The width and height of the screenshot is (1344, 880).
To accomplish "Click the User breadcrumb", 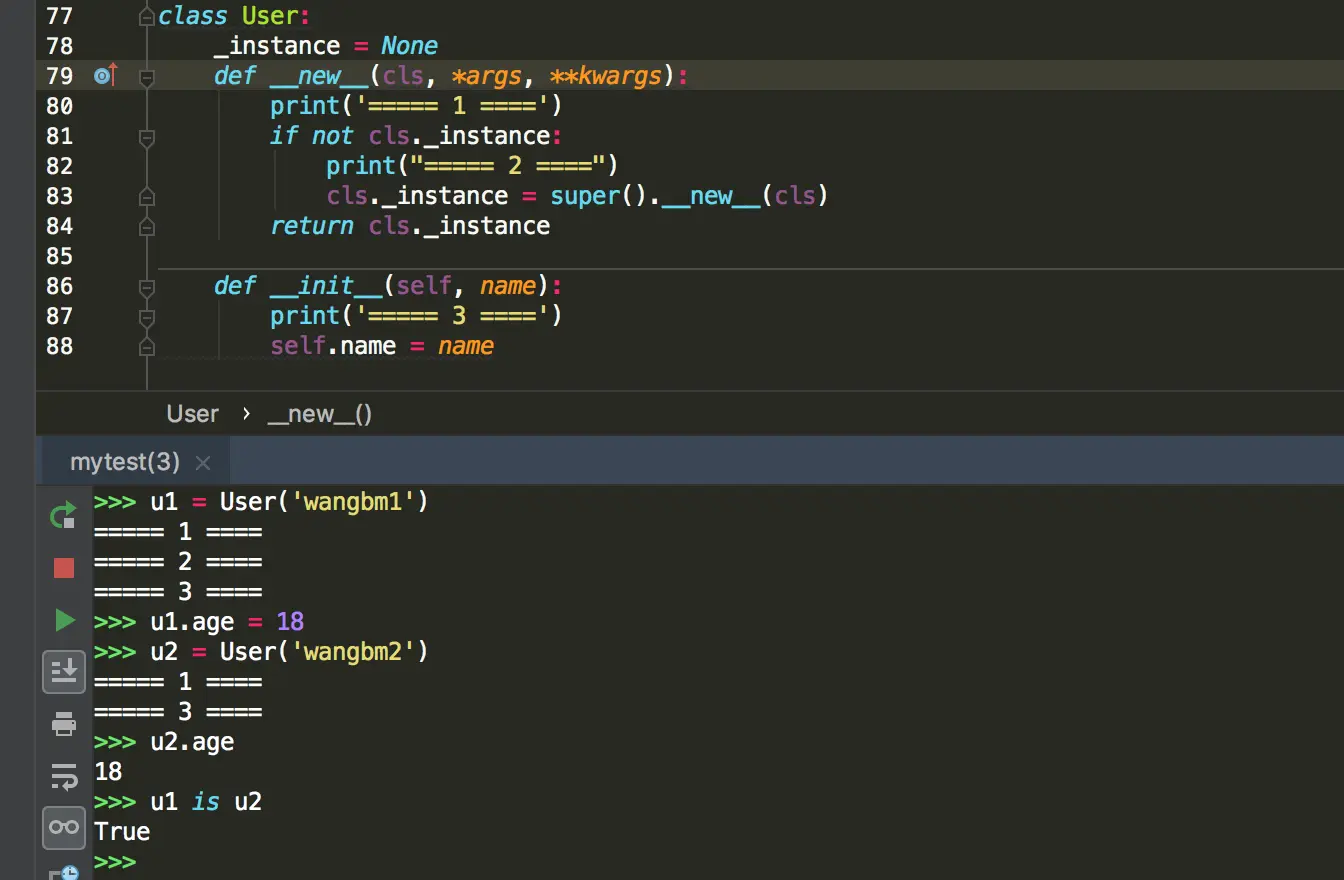I will click(x=193, y=414).
